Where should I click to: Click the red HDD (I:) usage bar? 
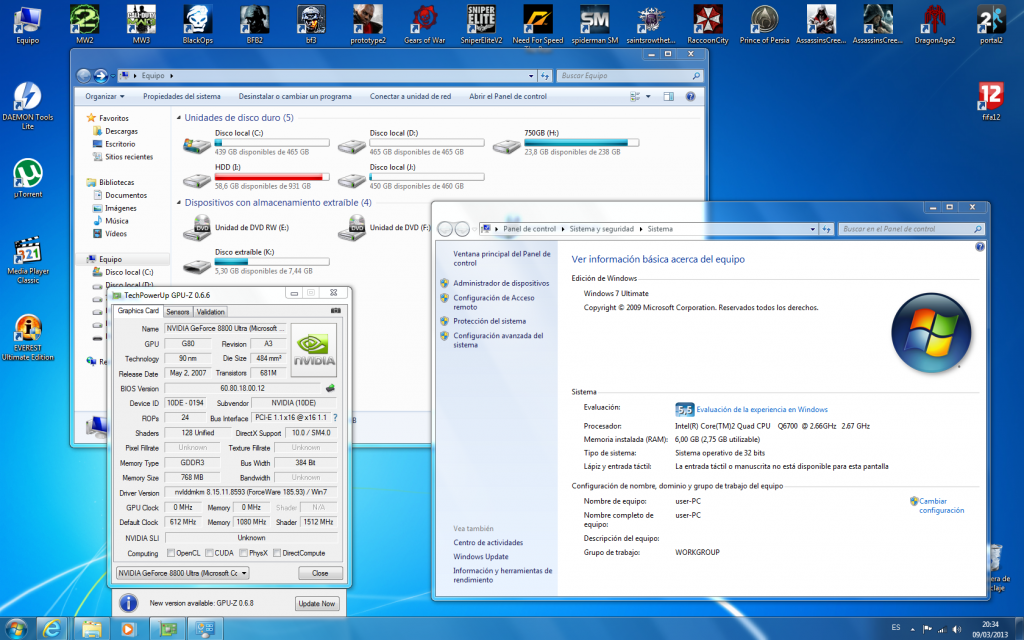[x=272, y=176]
